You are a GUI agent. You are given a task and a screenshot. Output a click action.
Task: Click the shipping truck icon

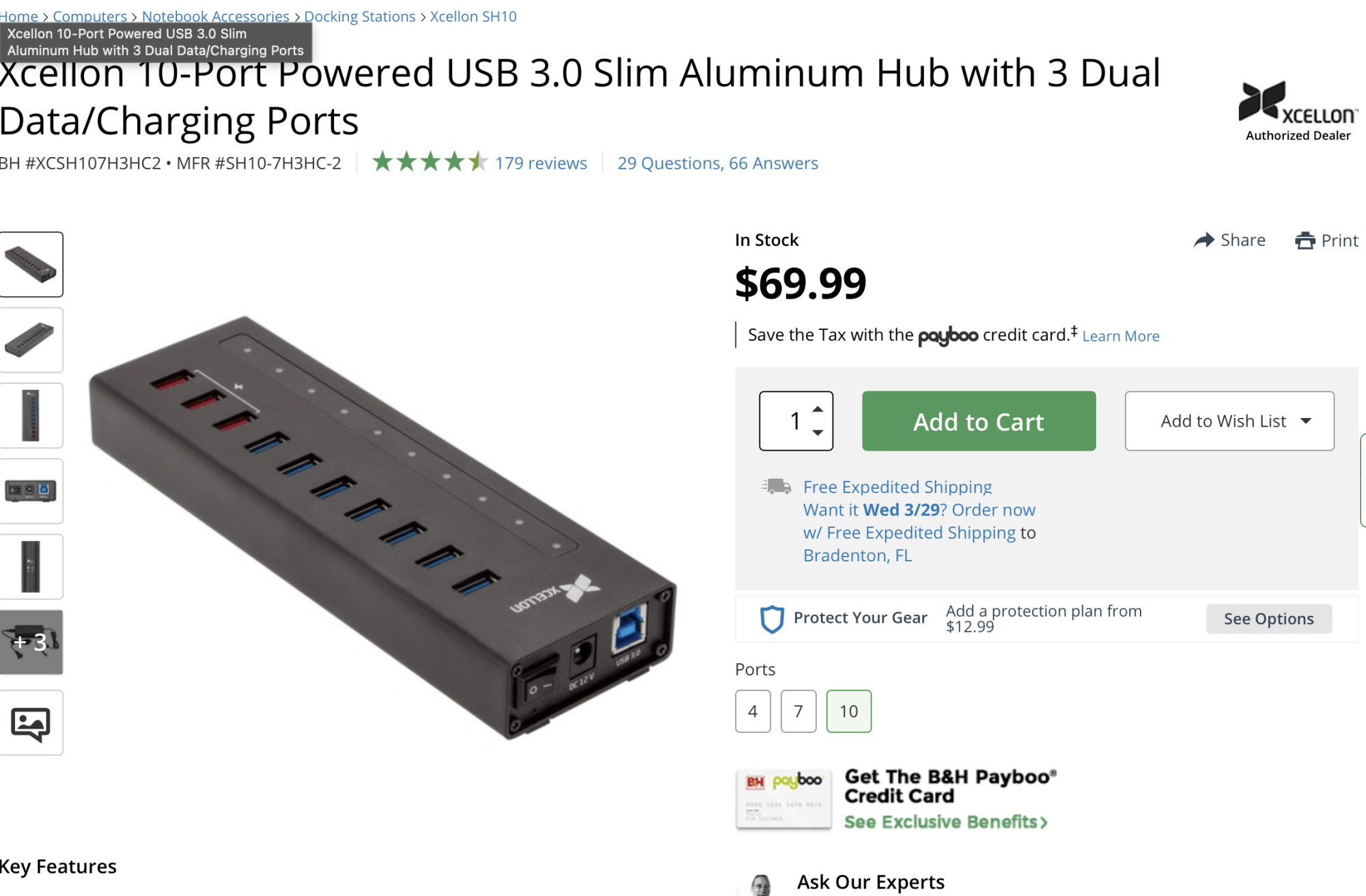[x=776, y=486]
